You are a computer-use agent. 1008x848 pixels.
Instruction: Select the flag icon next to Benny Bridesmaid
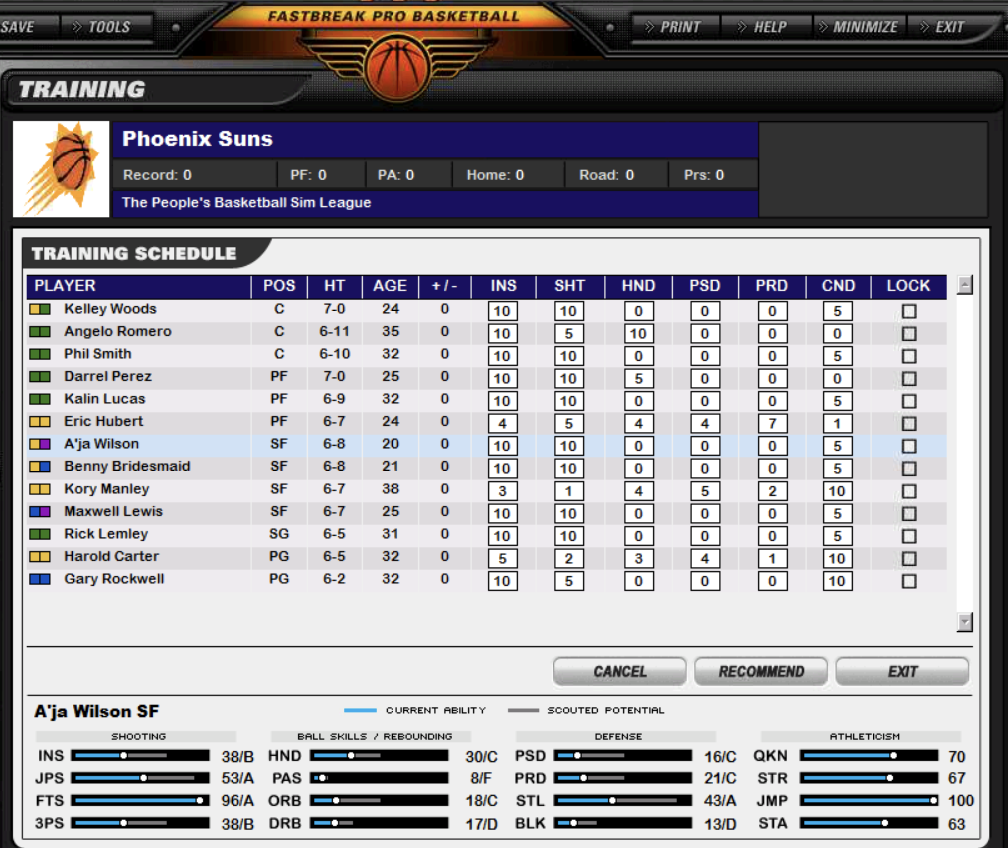(x=40, y=467)
